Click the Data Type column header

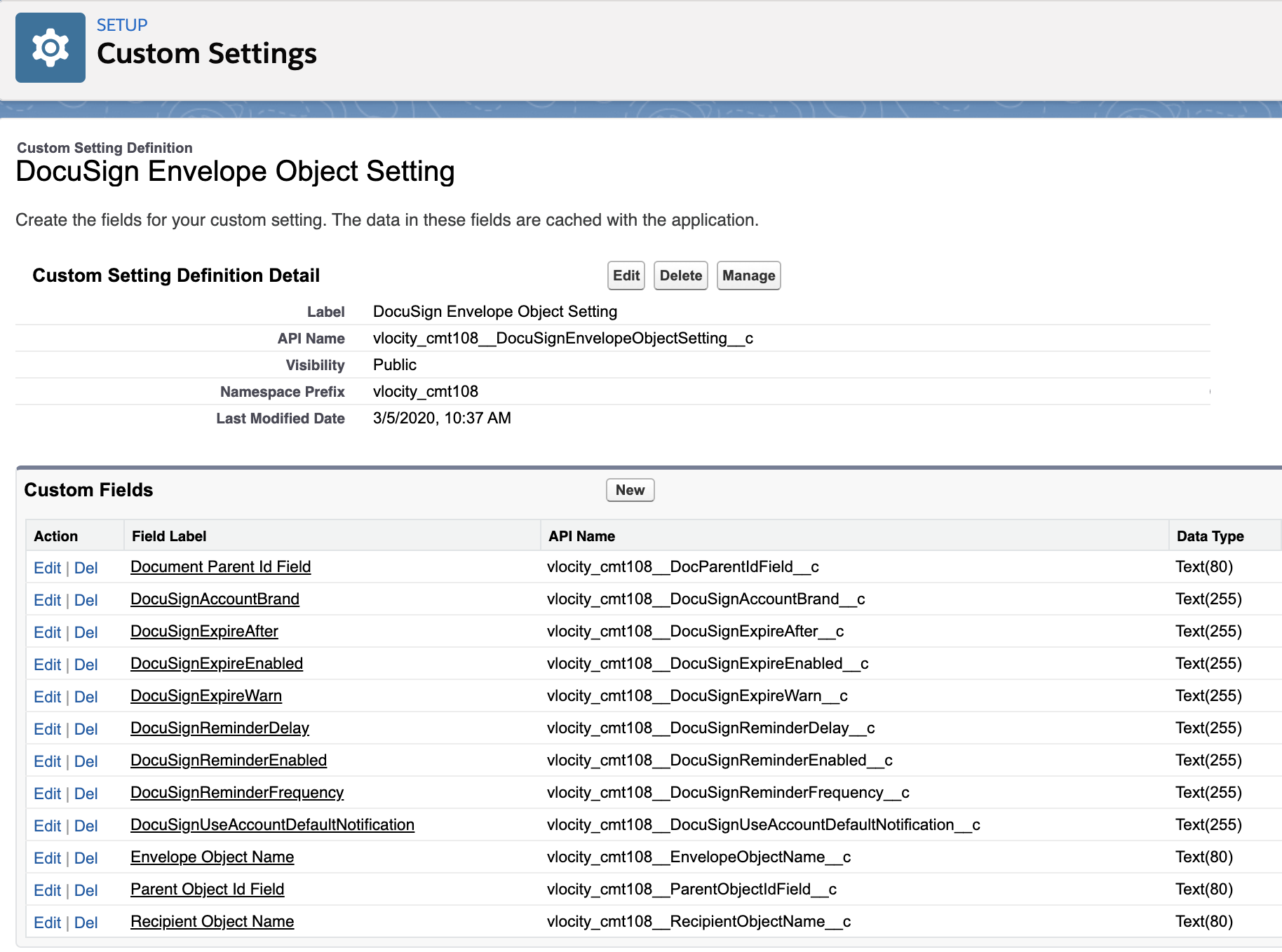tap(1210, 536)
